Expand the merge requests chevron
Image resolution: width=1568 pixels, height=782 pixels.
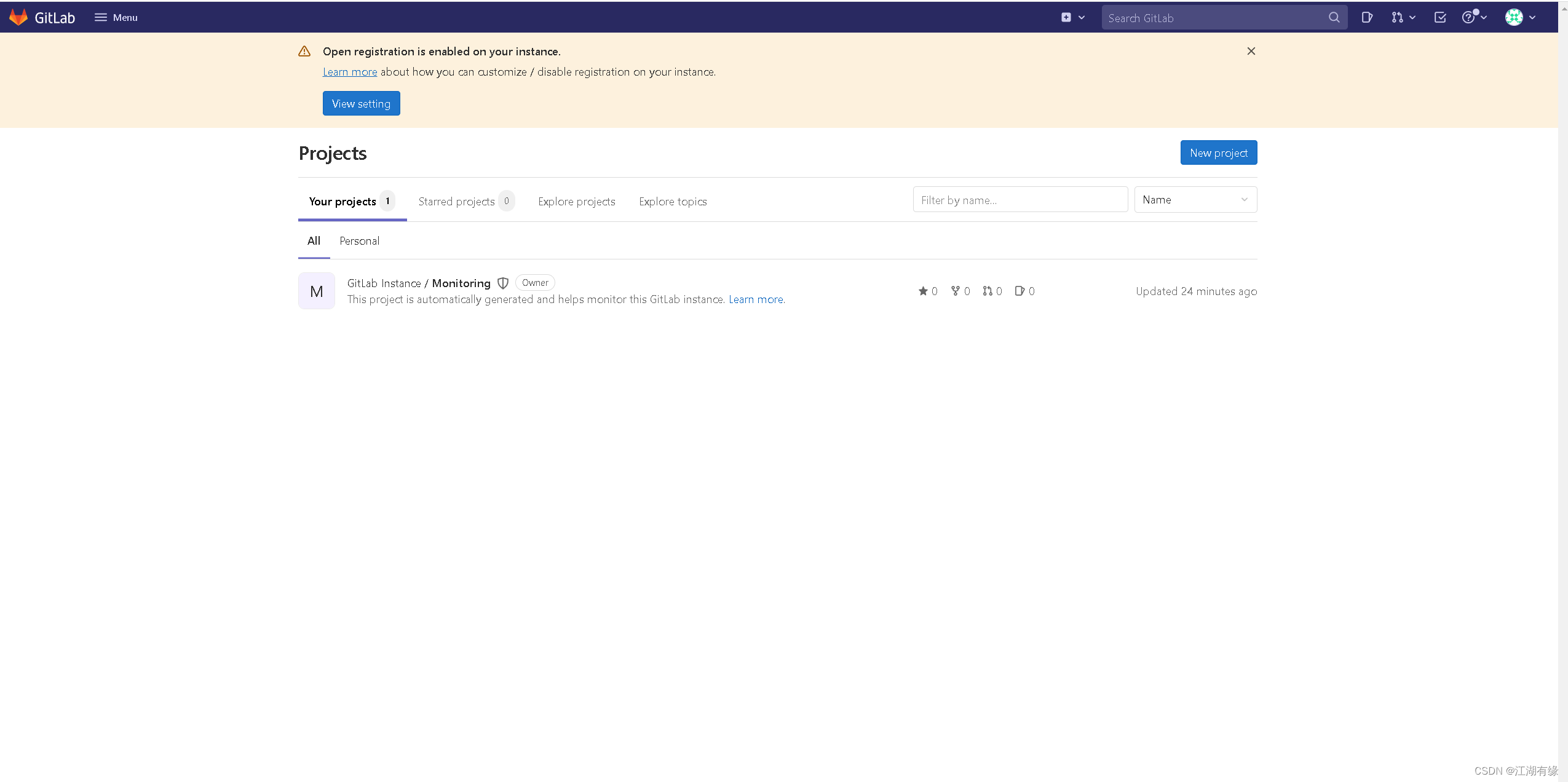point(1411,17)
